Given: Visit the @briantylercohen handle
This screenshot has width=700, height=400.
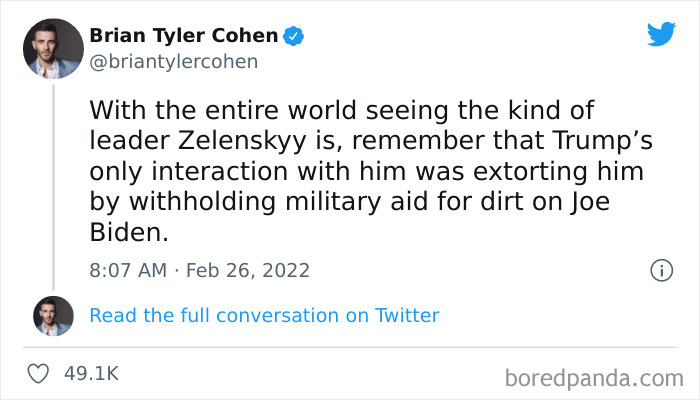Looking at the screenshot, I should coord(174,61).
